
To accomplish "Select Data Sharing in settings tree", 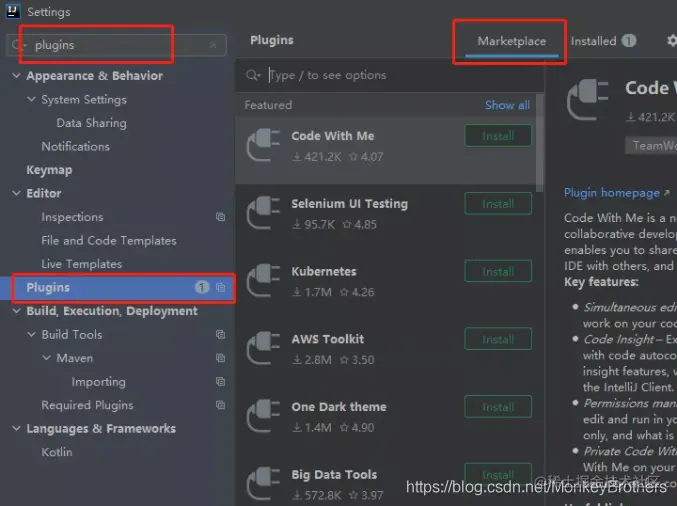I will tap(92, 123).
